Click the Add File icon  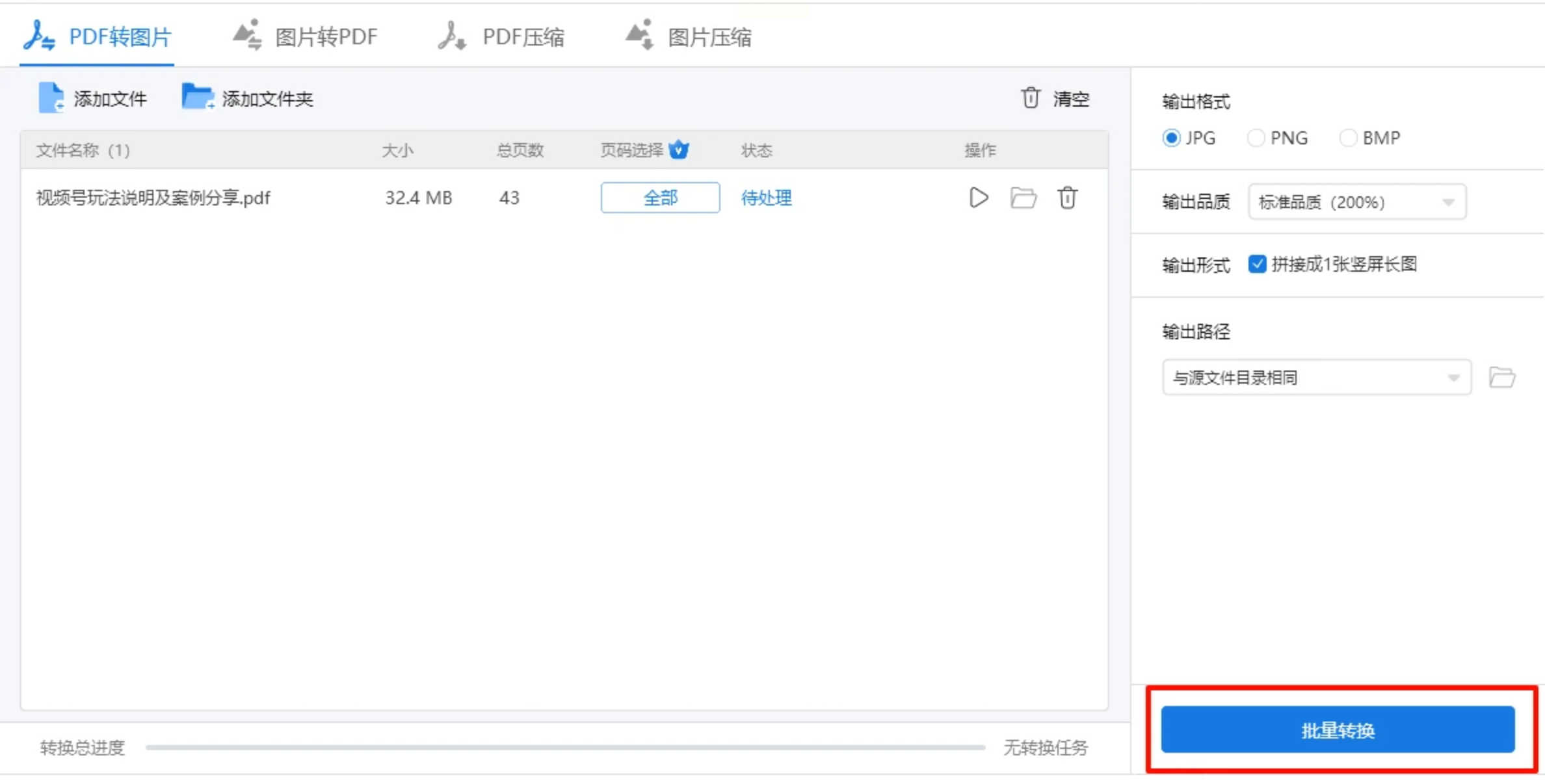(51, 98)
